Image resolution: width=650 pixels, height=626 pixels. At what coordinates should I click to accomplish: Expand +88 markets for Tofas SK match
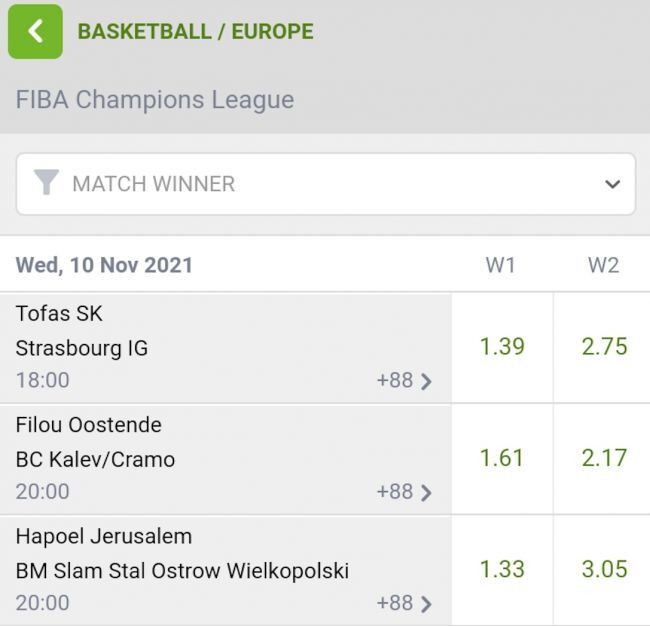pos(404,380)
